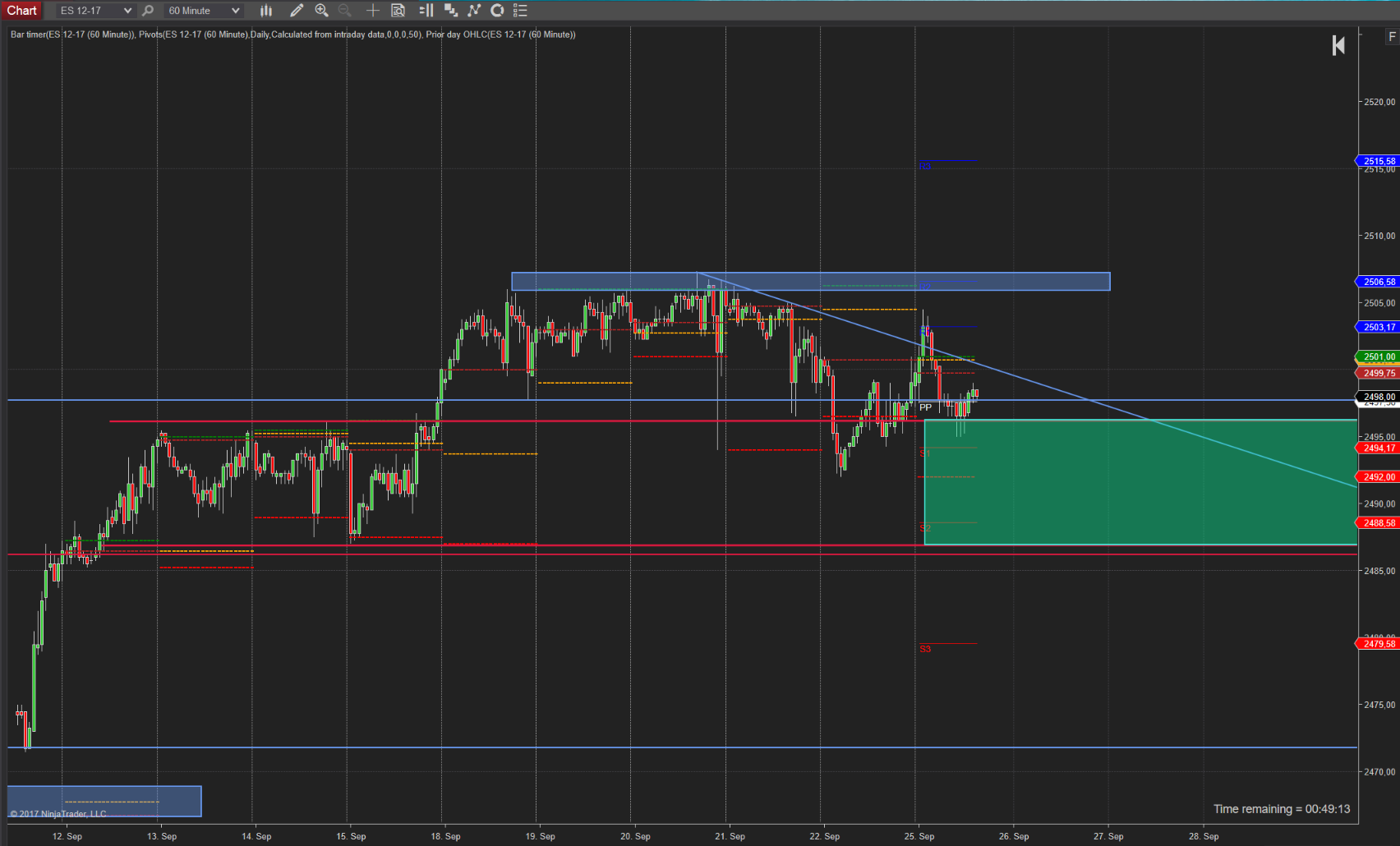
Task: Click the 2498,00 current price marker
Action: (x=1379, y=397)
